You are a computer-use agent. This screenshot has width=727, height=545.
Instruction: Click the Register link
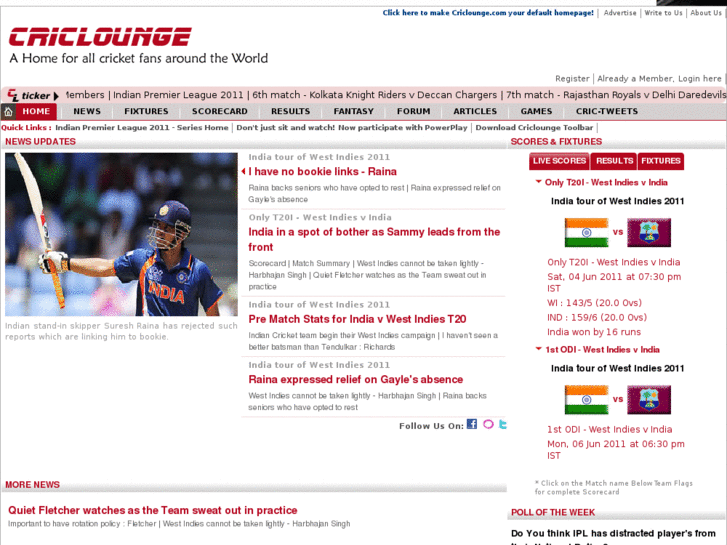click(x=572, y=79)
